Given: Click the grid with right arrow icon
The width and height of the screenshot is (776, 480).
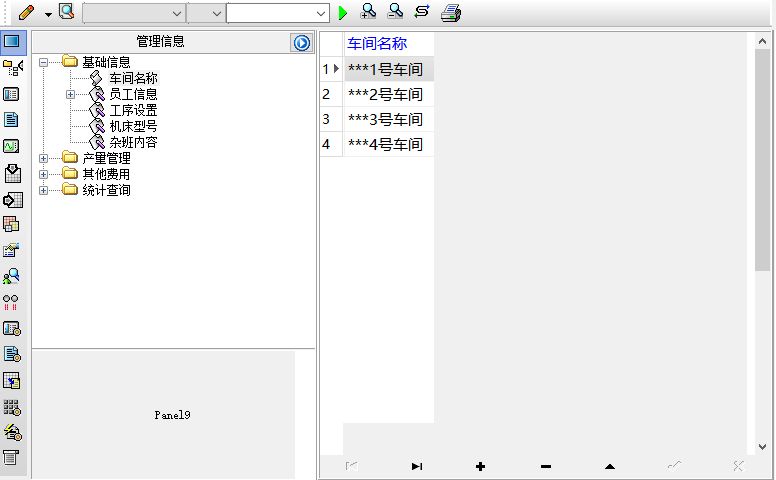Looking at the screenshot, I should [x=13, y=200].
